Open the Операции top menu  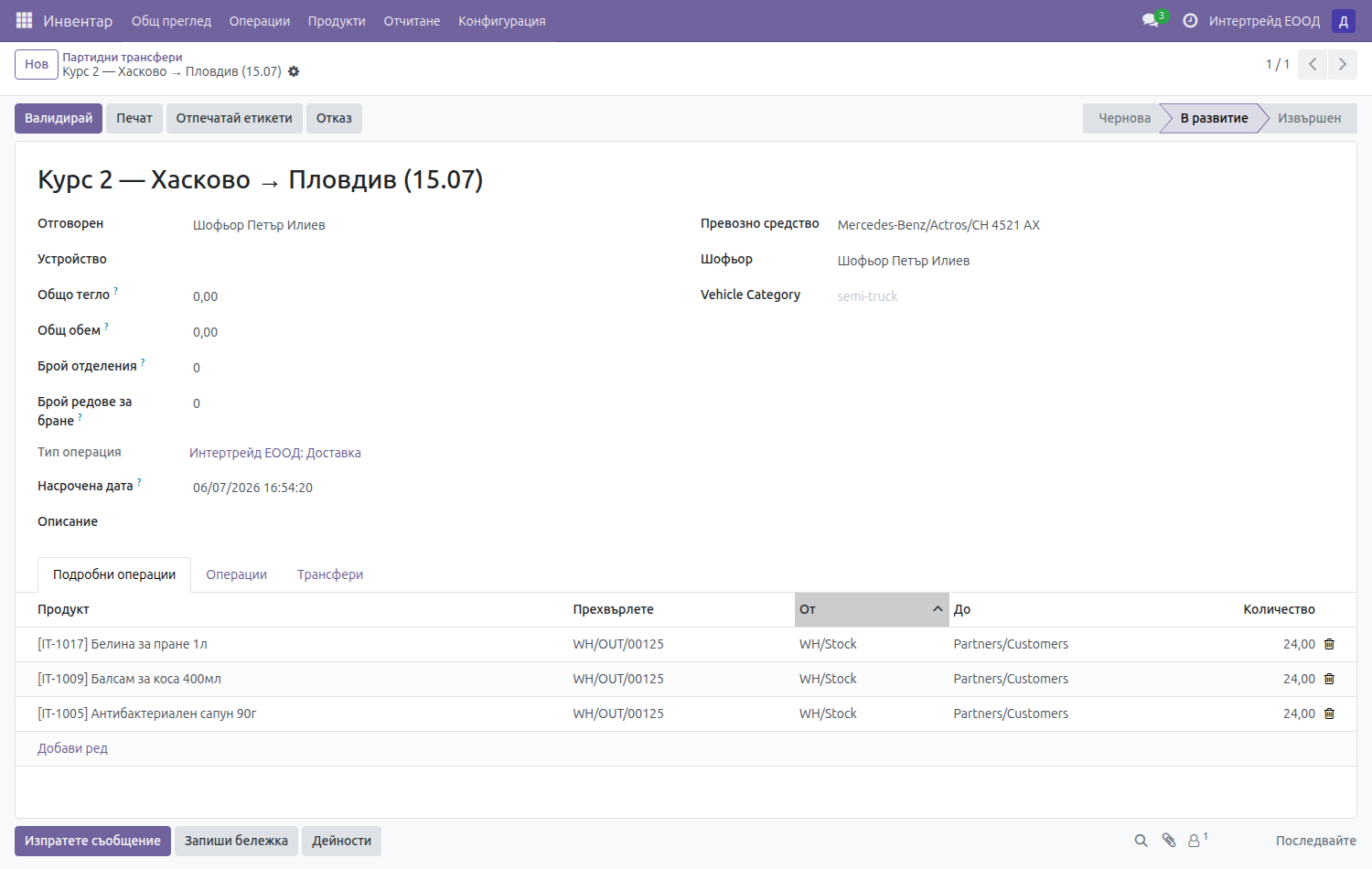pyautogui.click(x=259, y=21)
